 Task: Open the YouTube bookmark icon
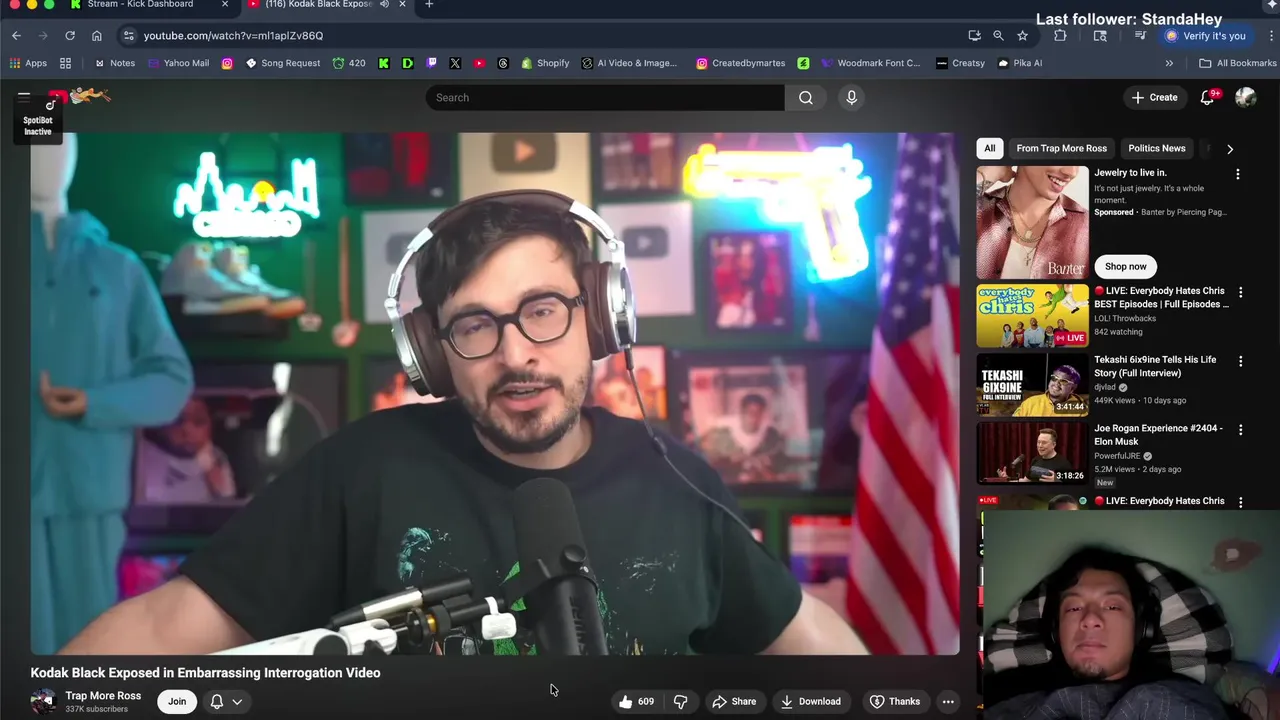click(479, 63)
